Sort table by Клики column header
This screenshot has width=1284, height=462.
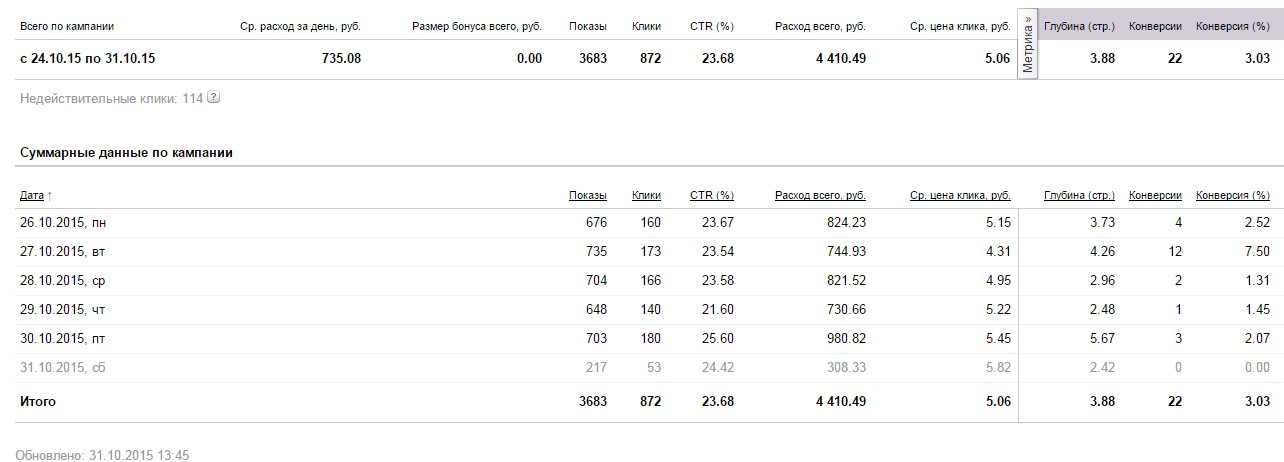(646, 195)
